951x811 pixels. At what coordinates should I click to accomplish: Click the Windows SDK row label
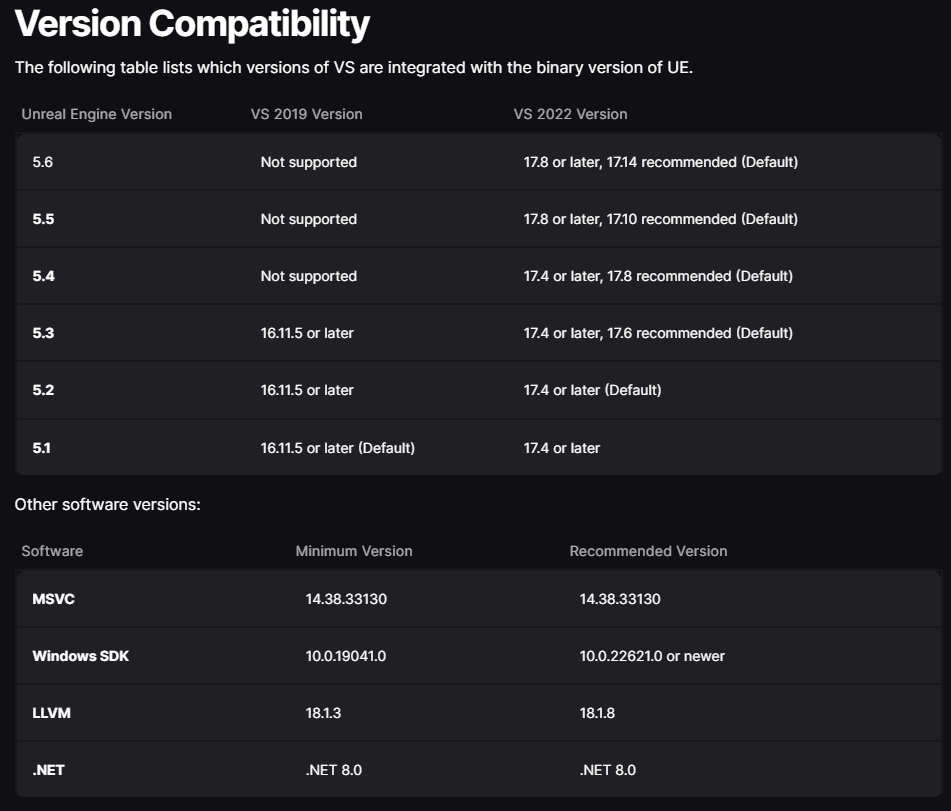(80, 656)
